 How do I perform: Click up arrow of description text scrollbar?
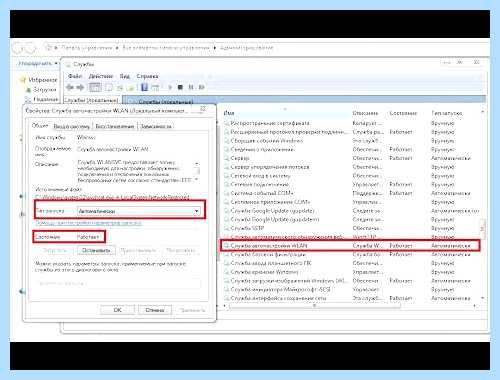[197, 163]
